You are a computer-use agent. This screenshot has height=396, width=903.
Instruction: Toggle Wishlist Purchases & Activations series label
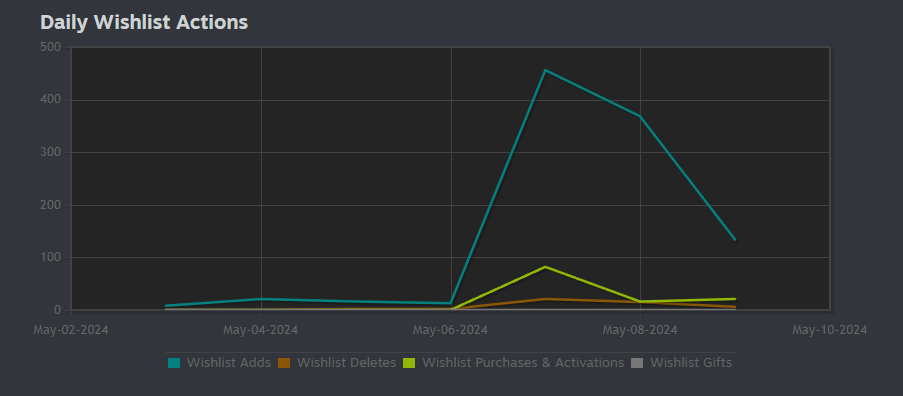click(x=523, y=363)
